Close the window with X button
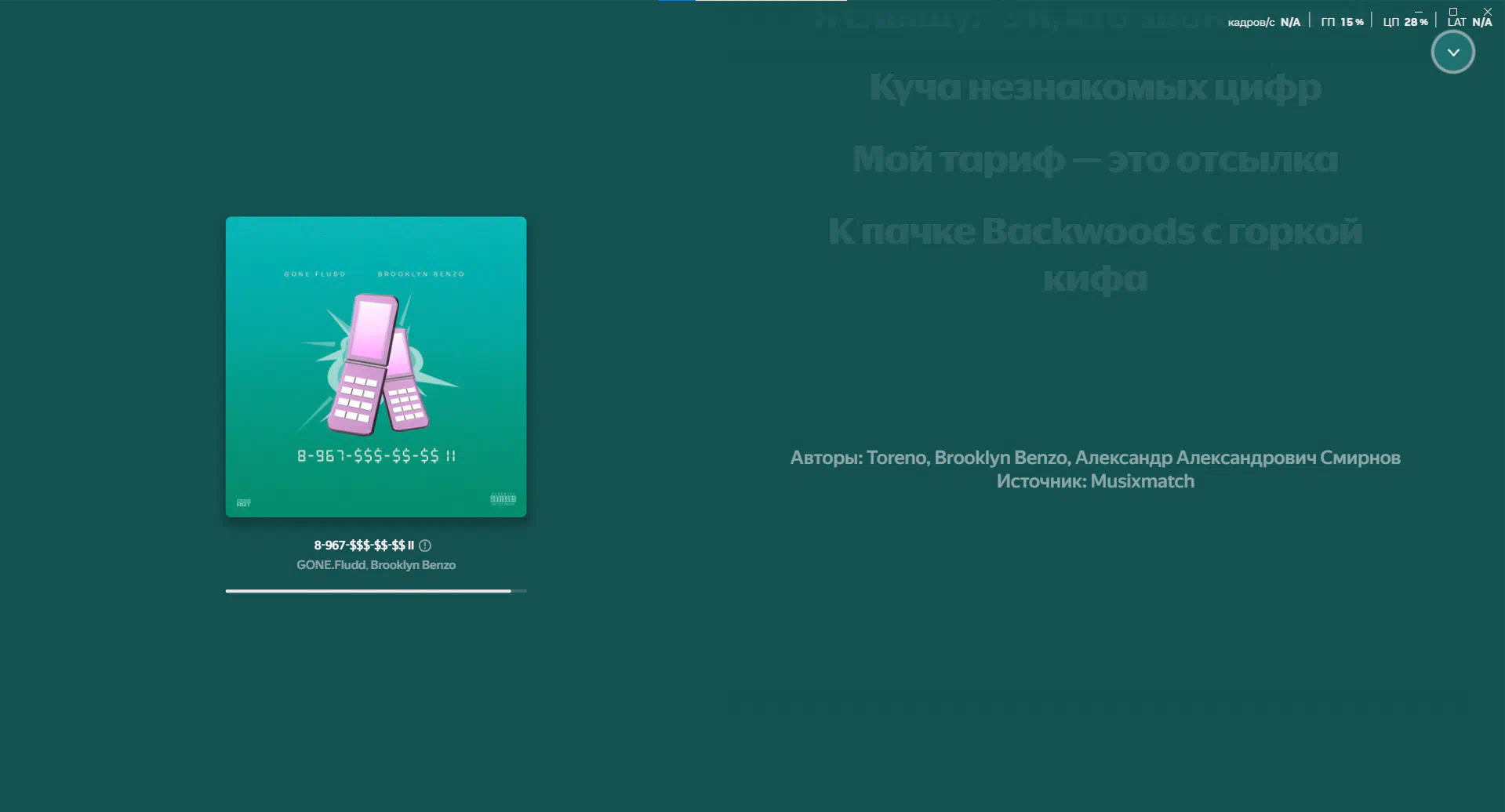 (1488, 11)
